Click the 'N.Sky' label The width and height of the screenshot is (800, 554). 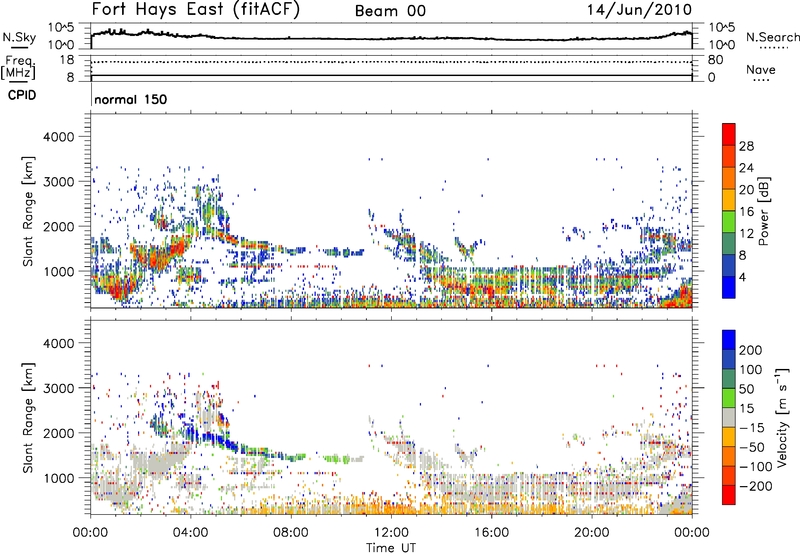point(19,37)
